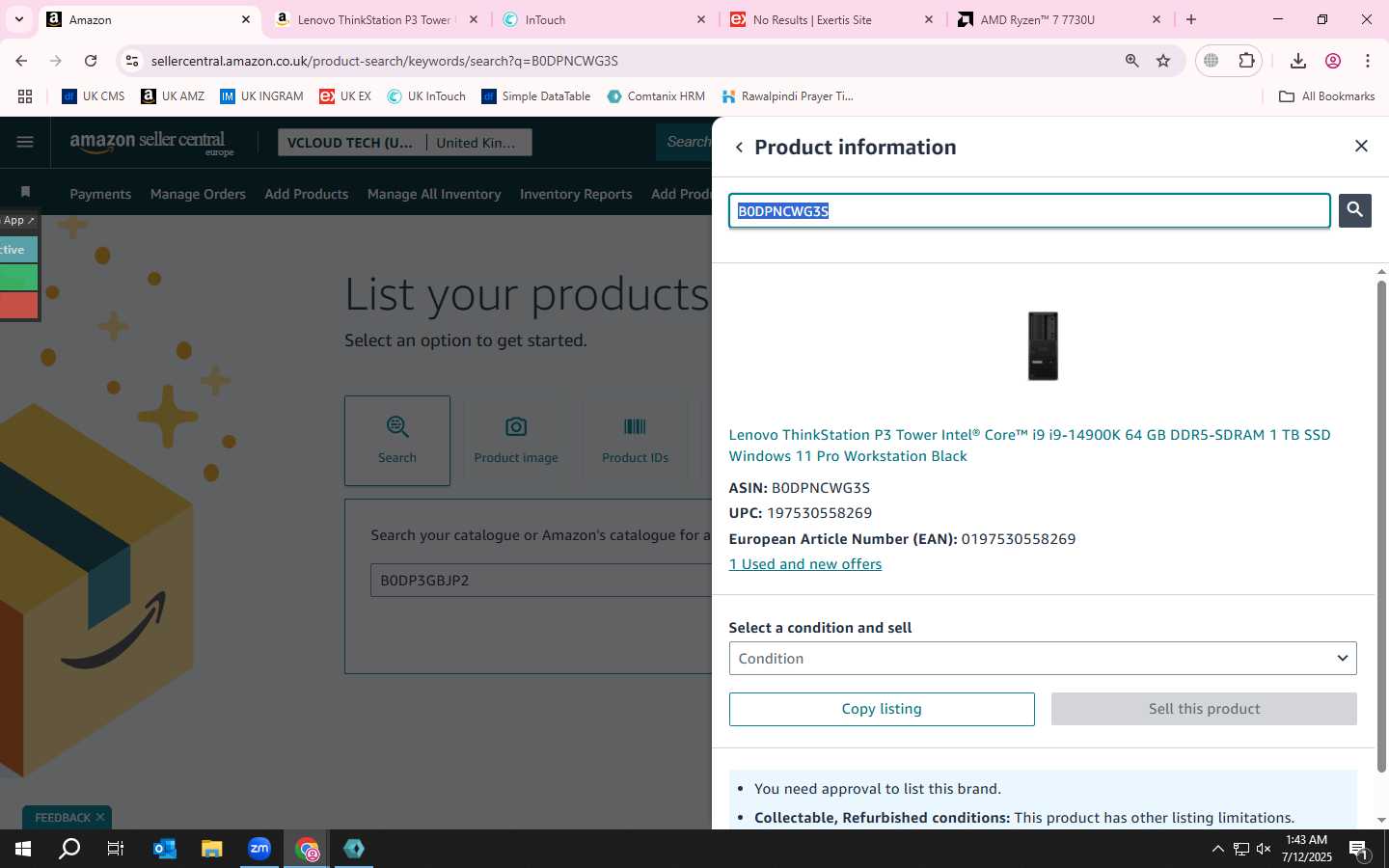Open the Windows Start menu
The height and width of the screenshot is (868, 1389).
23,849
